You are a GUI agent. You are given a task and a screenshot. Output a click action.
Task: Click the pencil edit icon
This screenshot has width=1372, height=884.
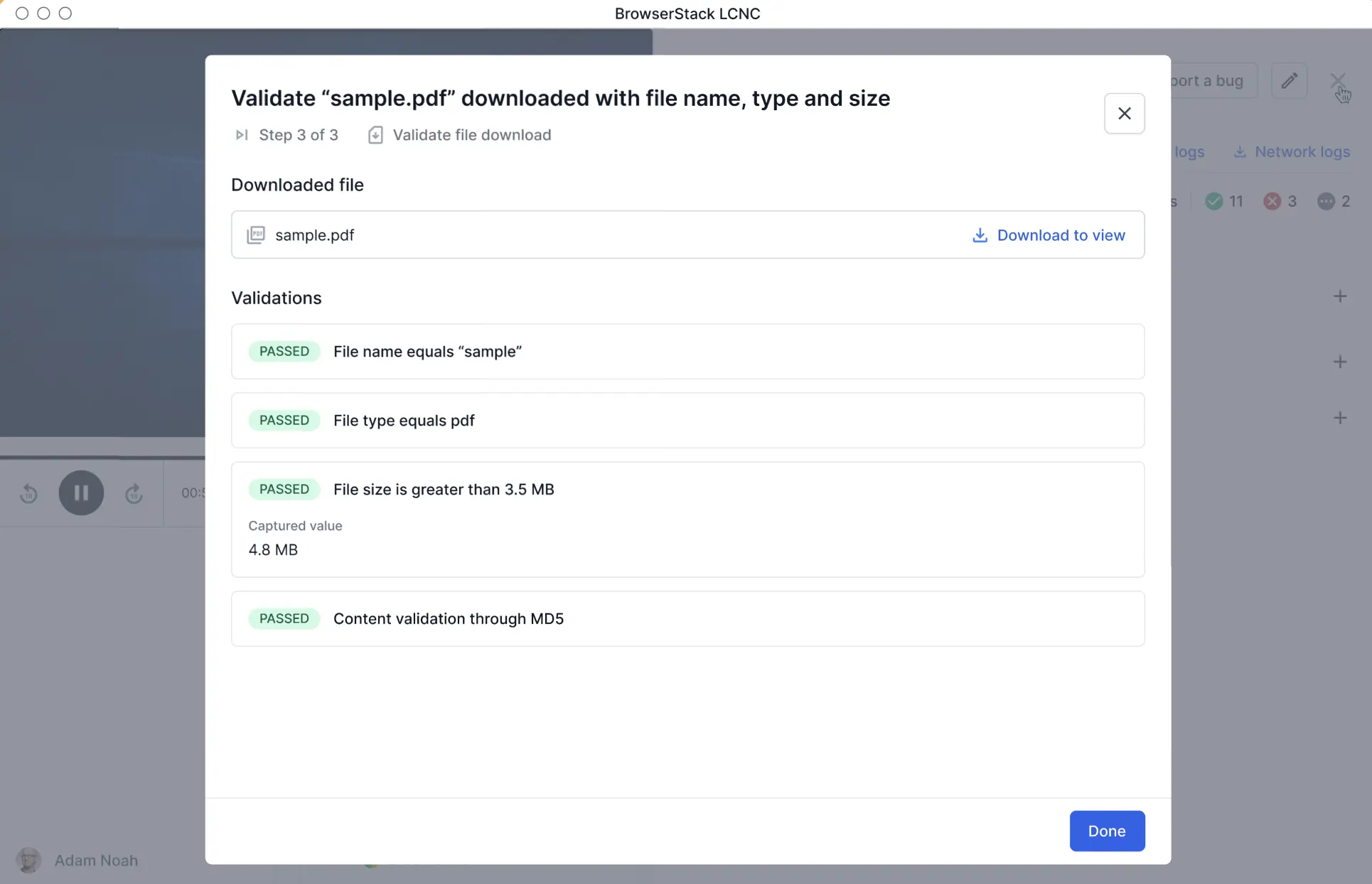1289,81
